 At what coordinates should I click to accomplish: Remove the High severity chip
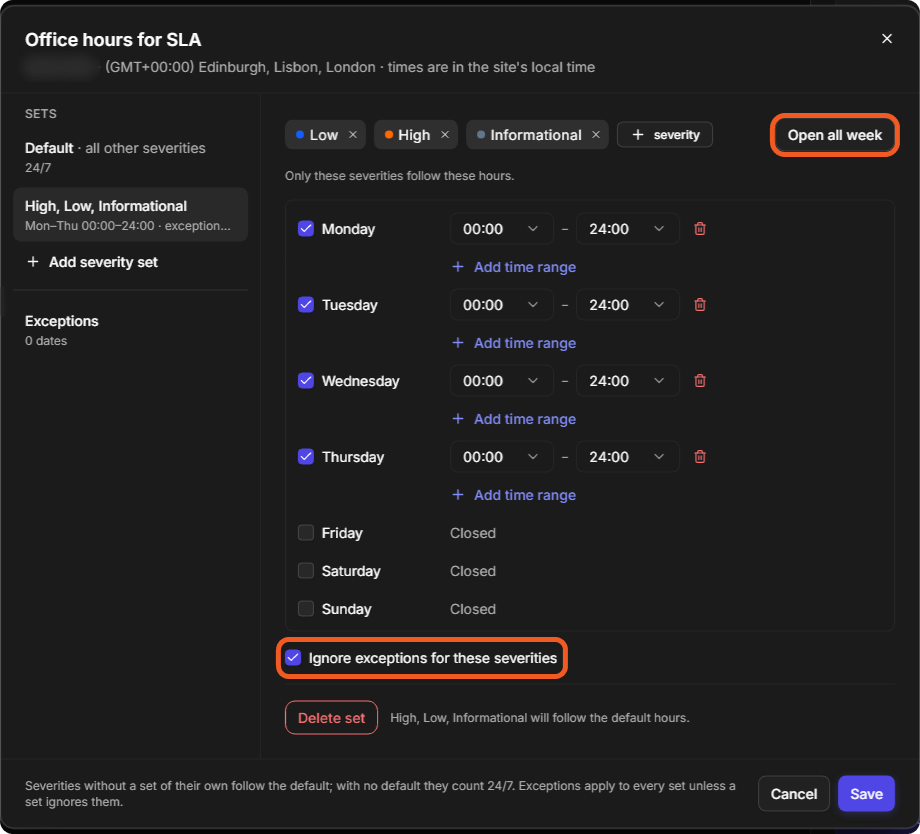pos(445,135)
